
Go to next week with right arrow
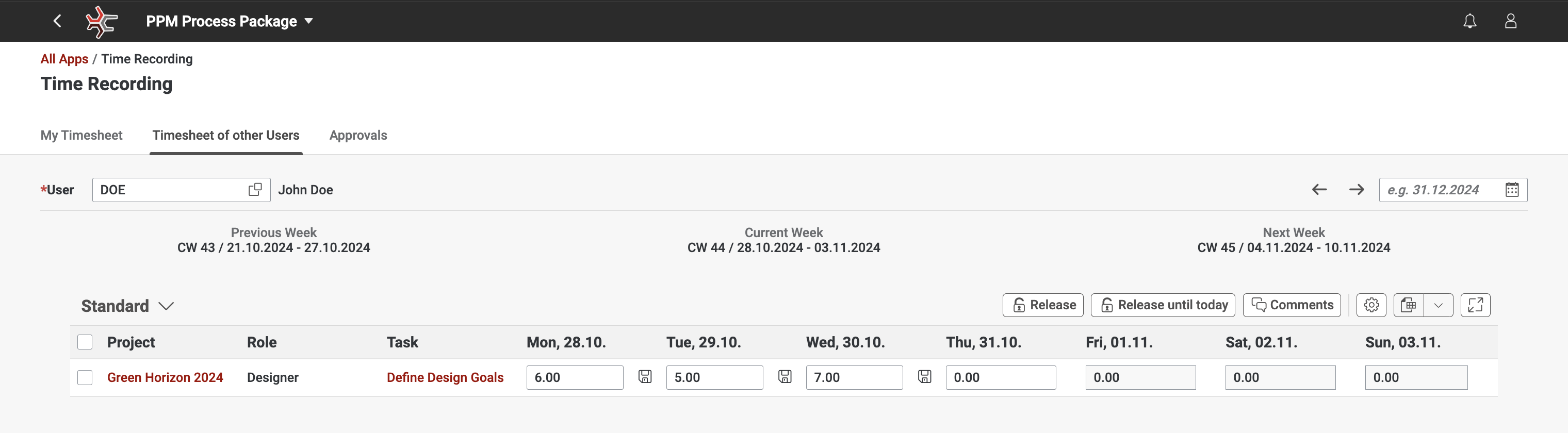[x=1356, y=190]
